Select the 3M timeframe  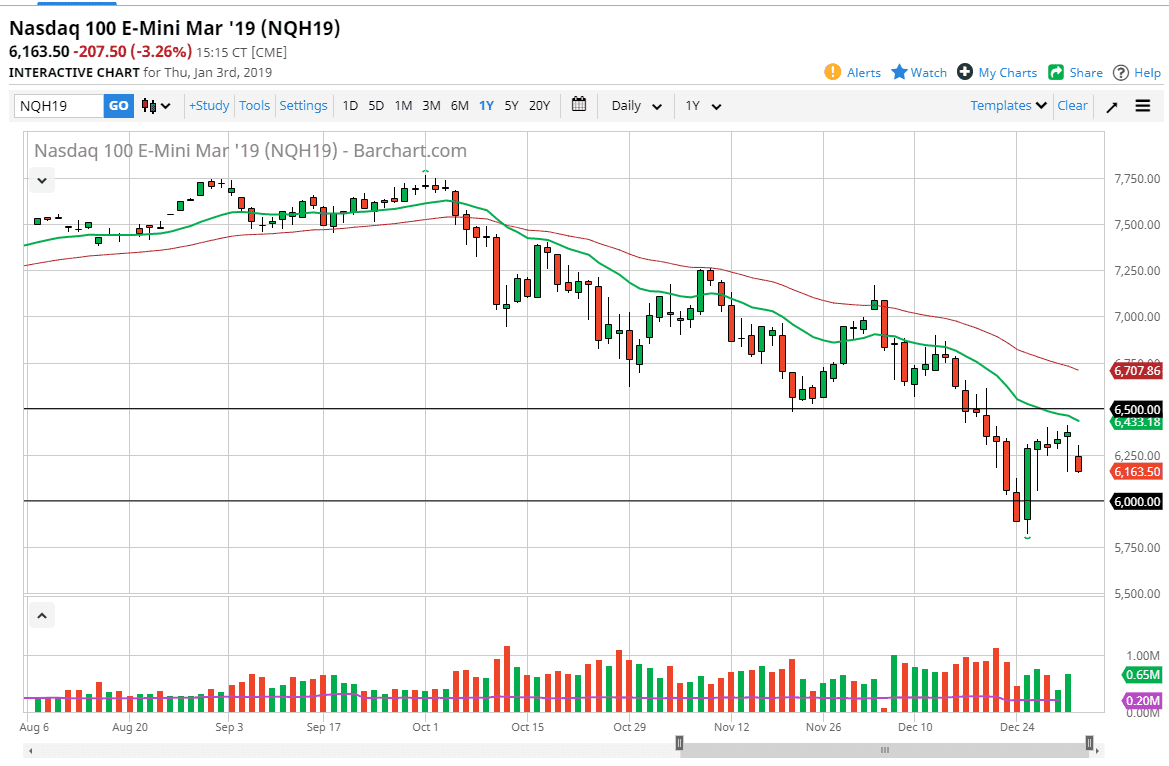431,105
